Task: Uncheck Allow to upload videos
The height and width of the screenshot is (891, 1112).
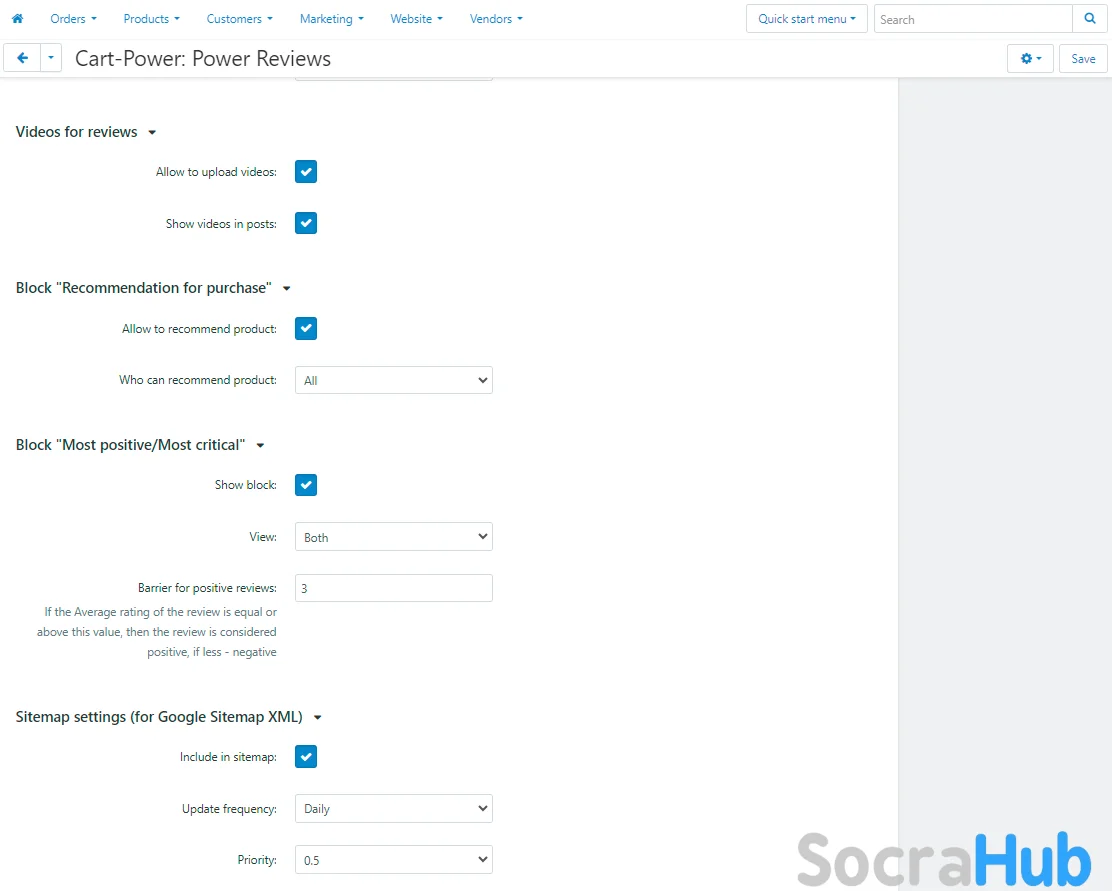Action: [306, 172]
